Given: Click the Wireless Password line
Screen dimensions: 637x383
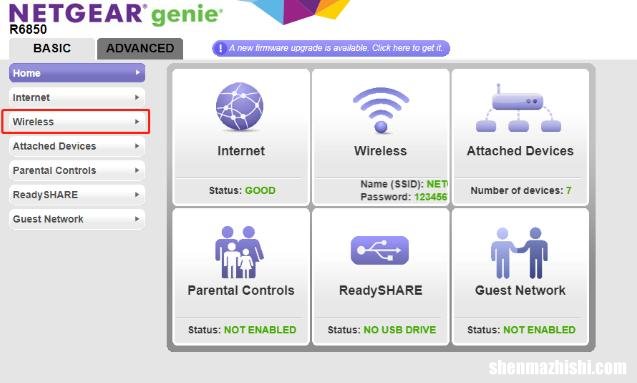Looking at the screenshot, I should click(x=404, y=197).
